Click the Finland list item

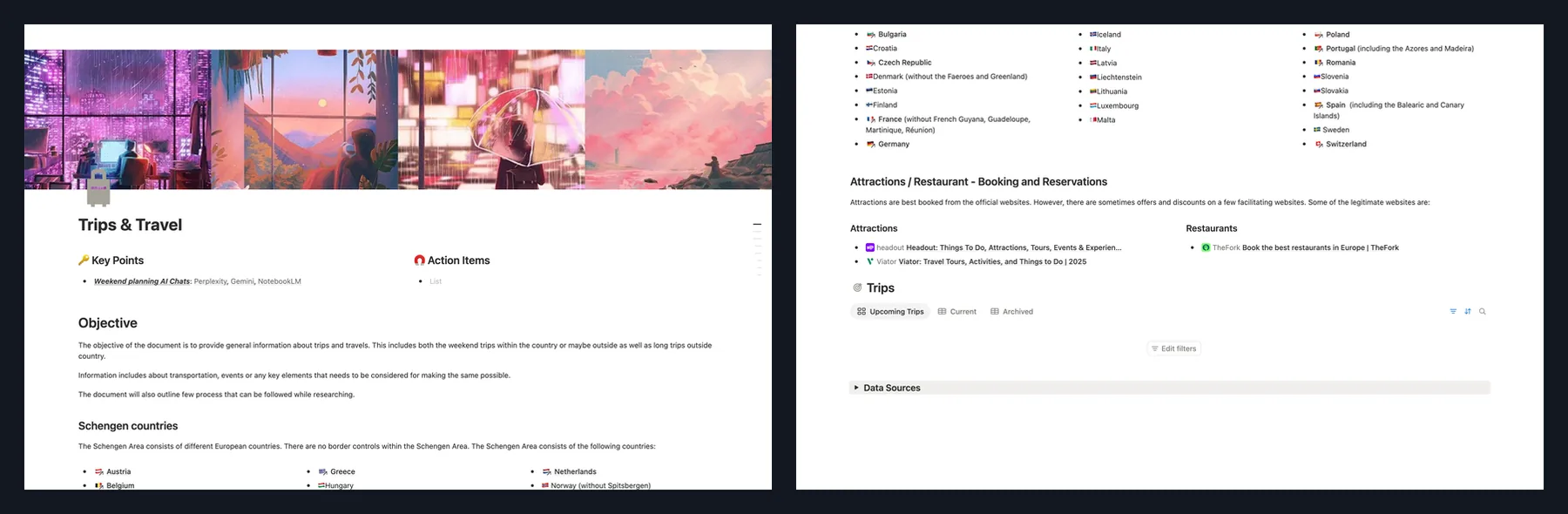(x=881, y=105)
